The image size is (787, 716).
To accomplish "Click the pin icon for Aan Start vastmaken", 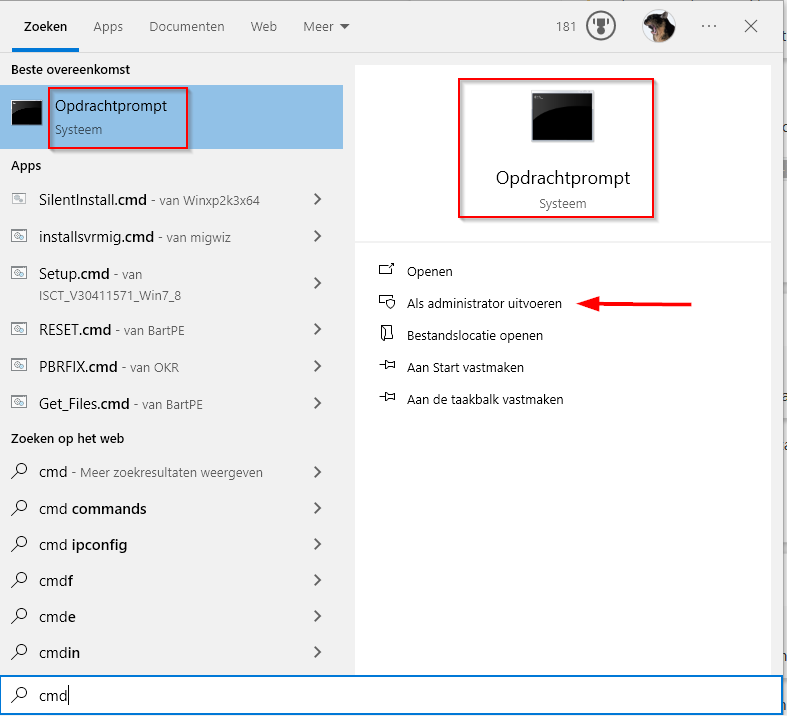I will pos(387,367).
